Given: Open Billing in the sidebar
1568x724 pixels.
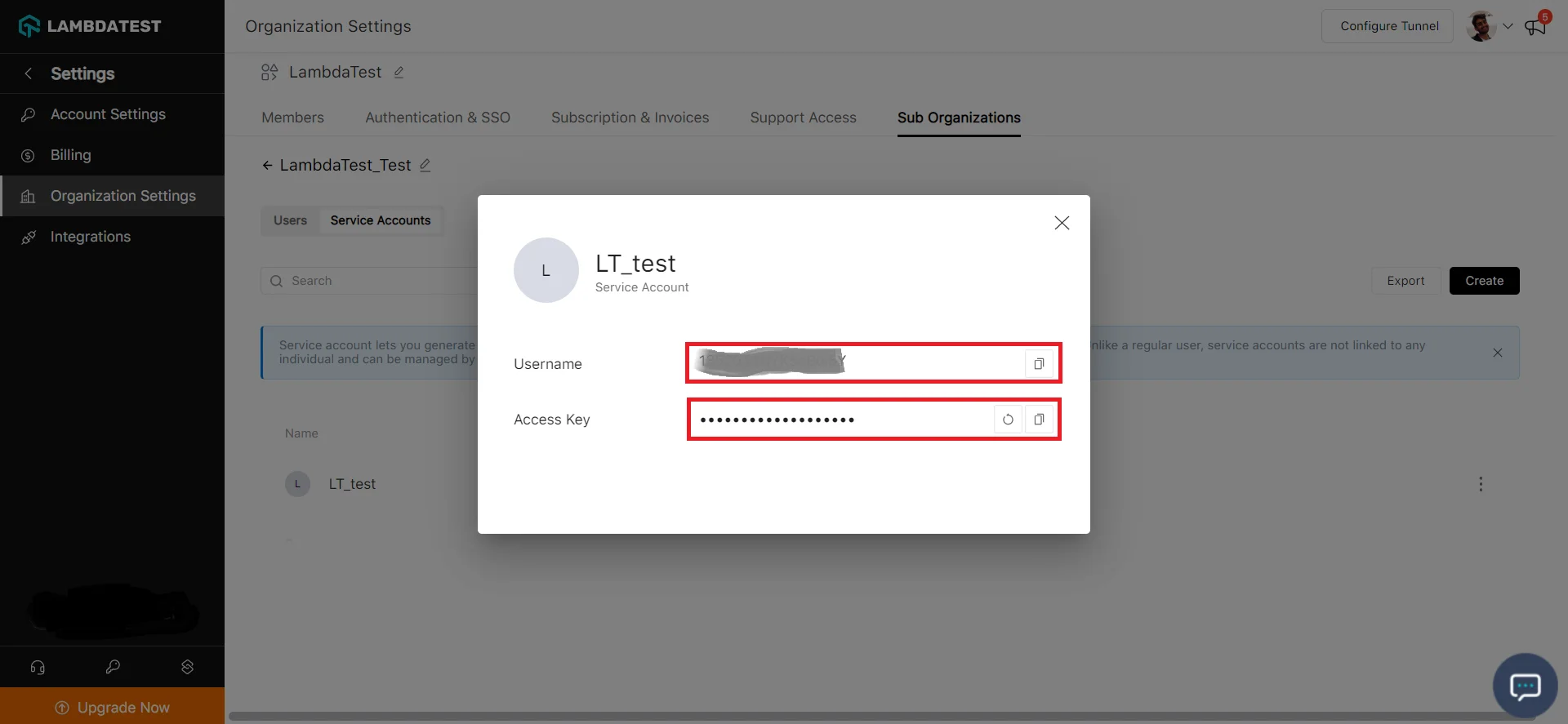Looking at the screenshot, I should (x=71, y=155).
